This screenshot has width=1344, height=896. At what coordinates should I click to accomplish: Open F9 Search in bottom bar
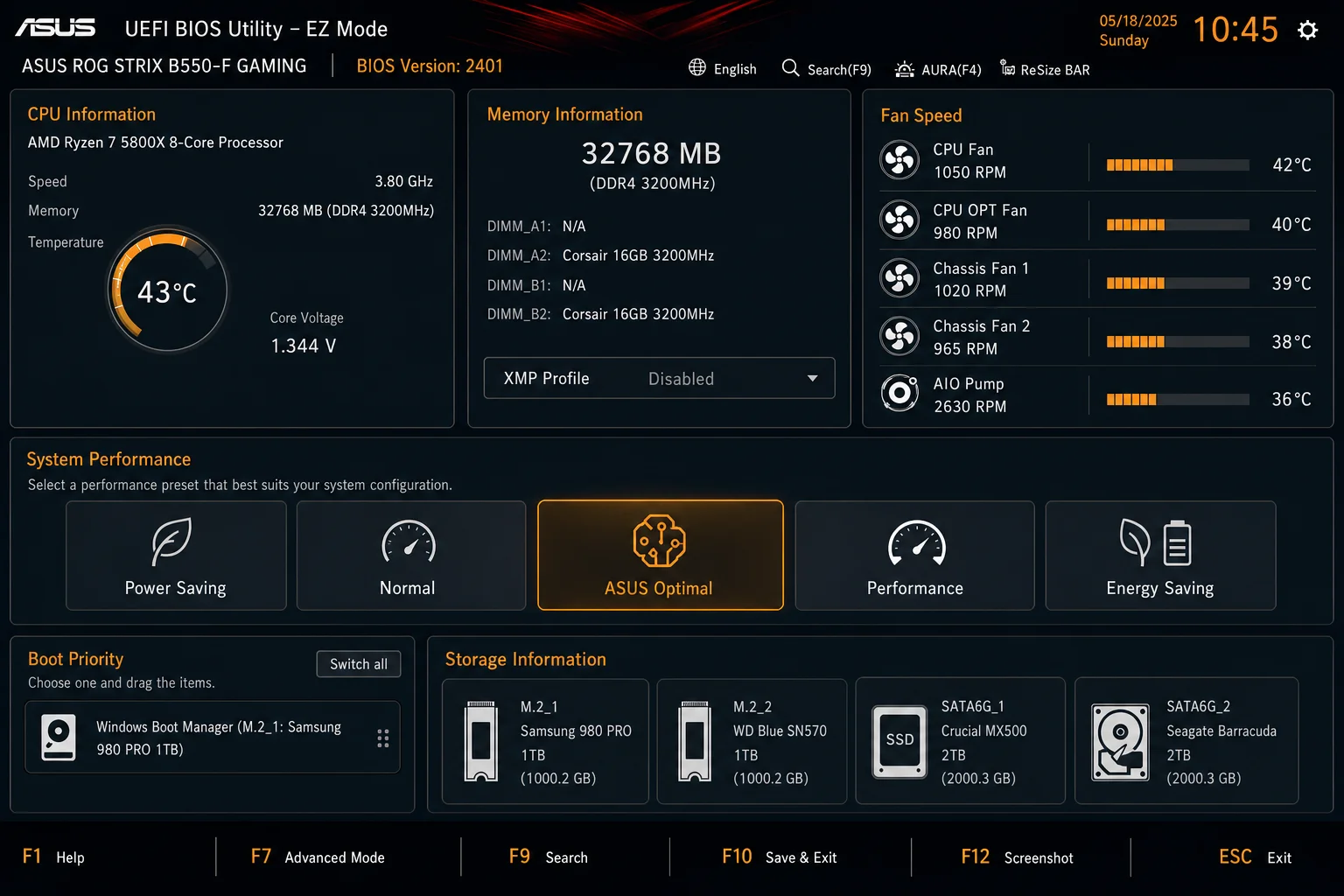pos(549,857)
